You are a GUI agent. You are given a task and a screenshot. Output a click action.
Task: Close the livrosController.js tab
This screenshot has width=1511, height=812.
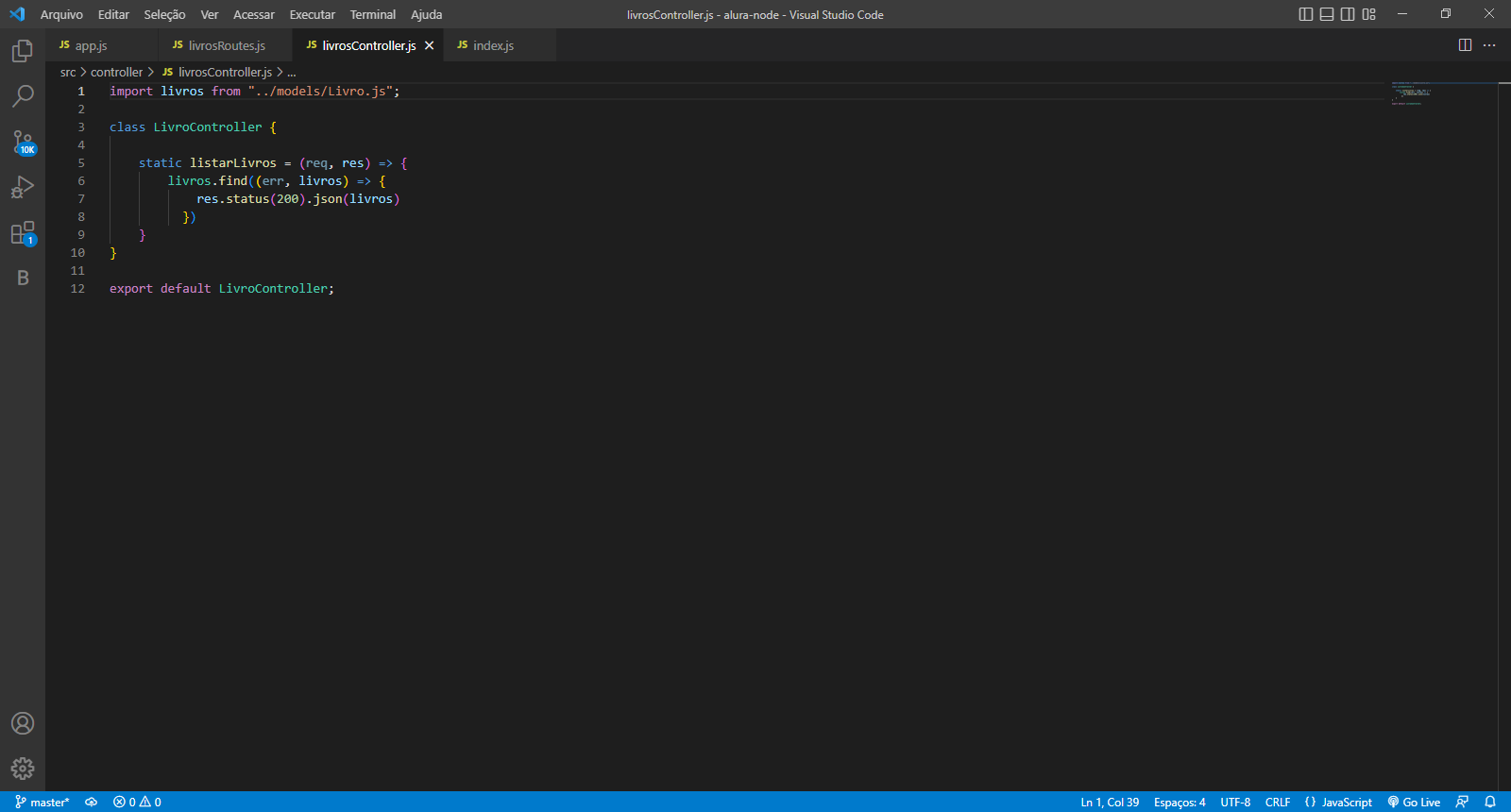click(430, 45)
